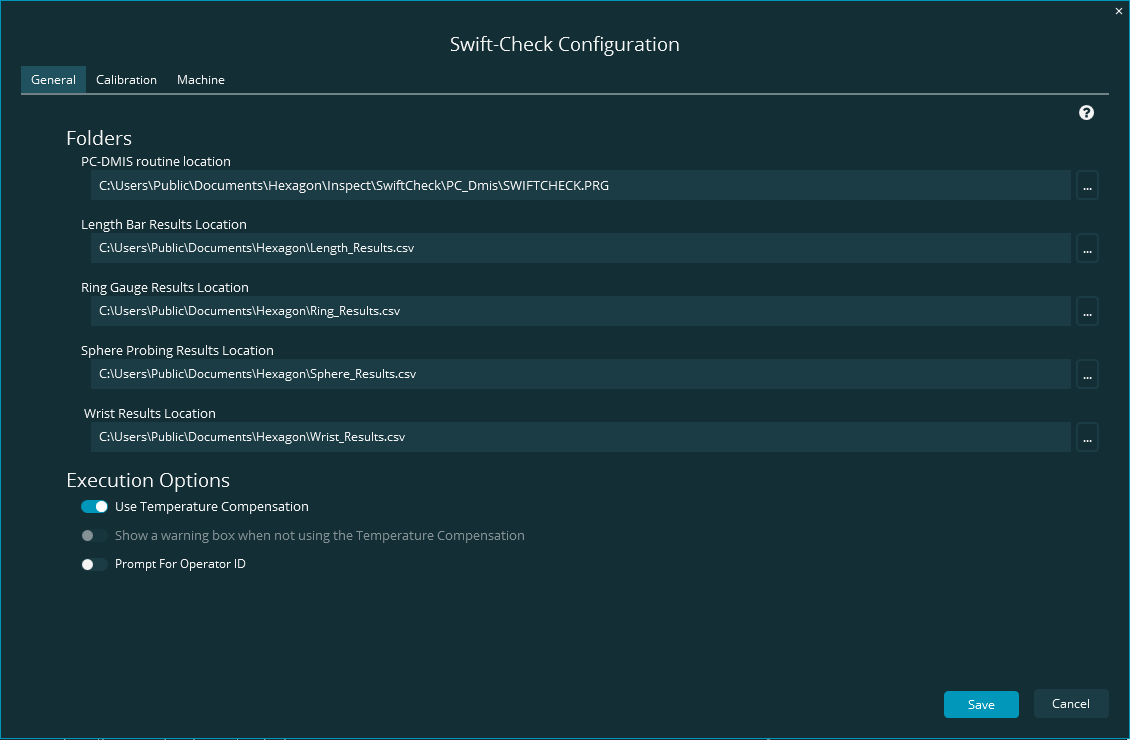The width and height of the screenshot is (1130, 740).
Task: Select the Wrist Results Location field
Action: tap(580, 437)
